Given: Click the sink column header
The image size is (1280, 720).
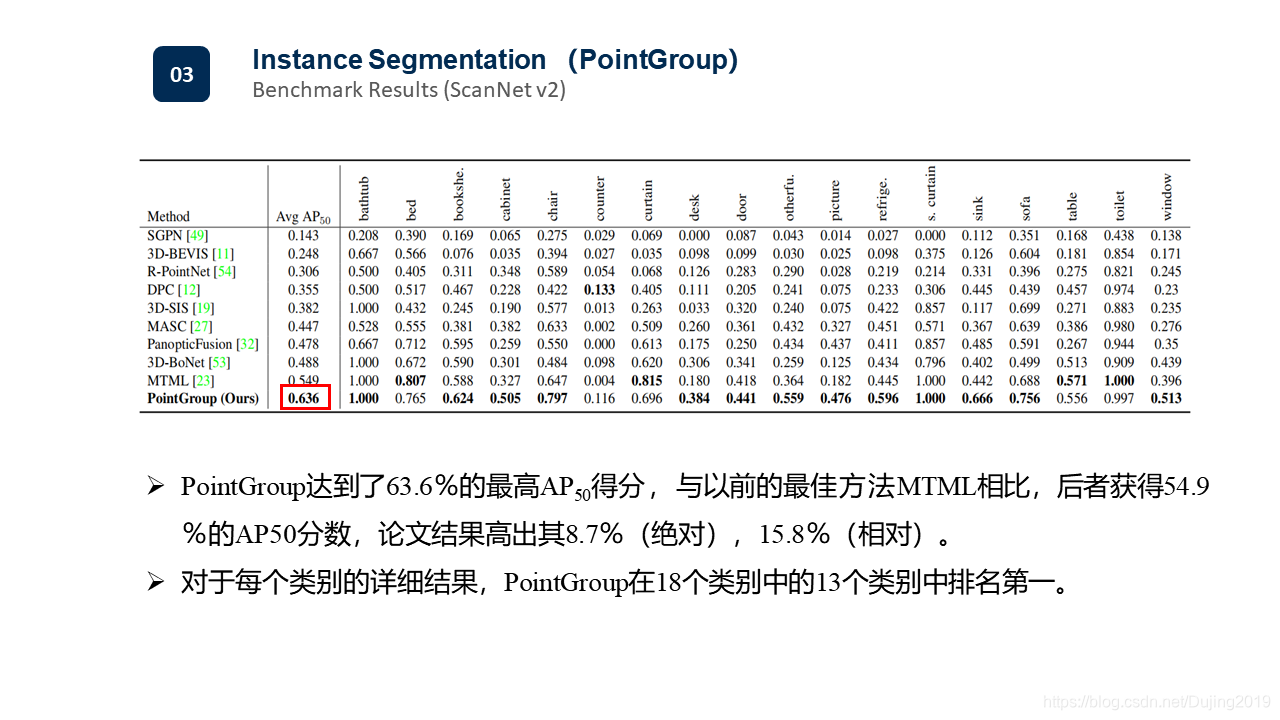Looking at the screenshot, I should click(x=978, y=207).
